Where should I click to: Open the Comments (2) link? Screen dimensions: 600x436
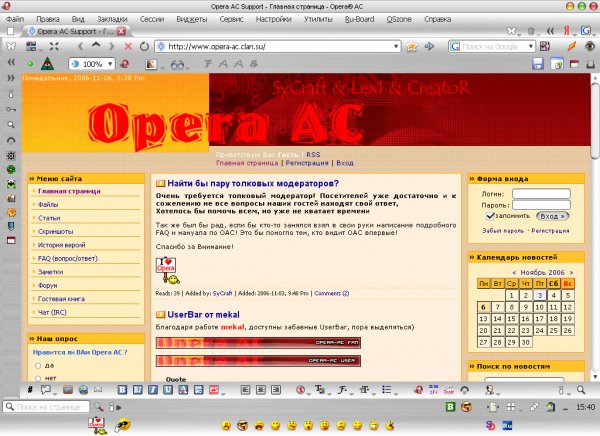point(331,294)
